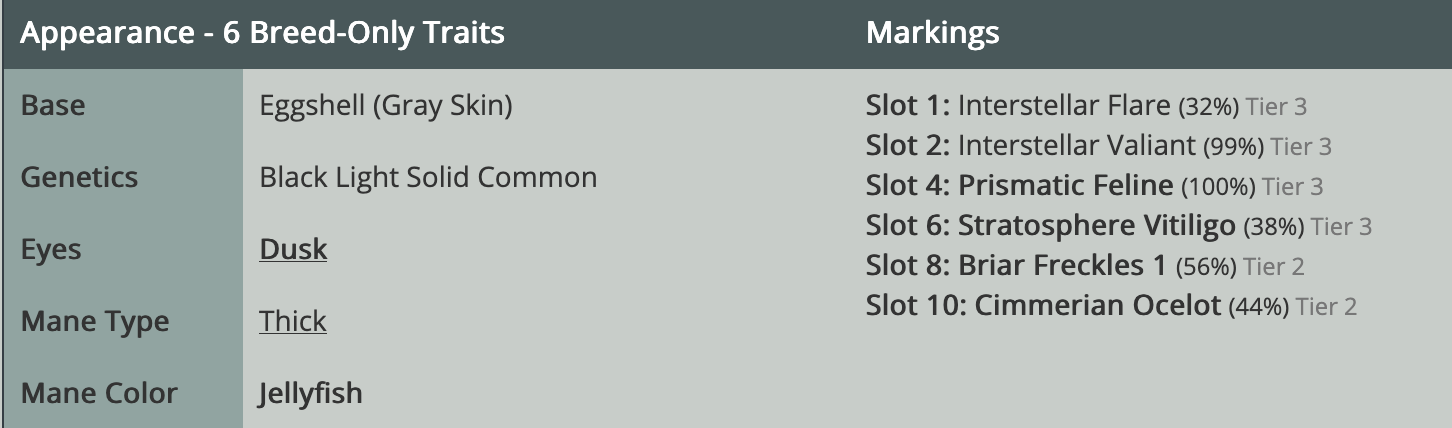Click the Tier 3 label beside Prismatic Feline
The height and width of the screenshot is (428, 1452).
pos(1292,187)
